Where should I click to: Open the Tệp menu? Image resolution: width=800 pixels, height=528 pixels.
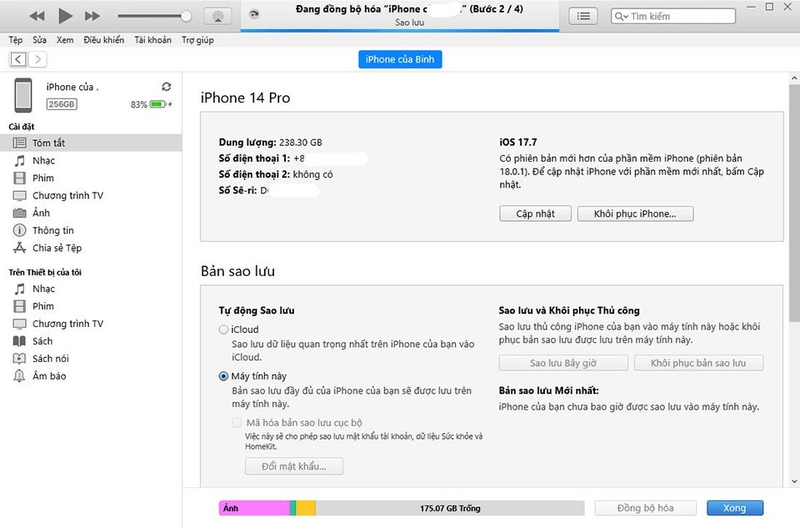(x=15, y=40)
